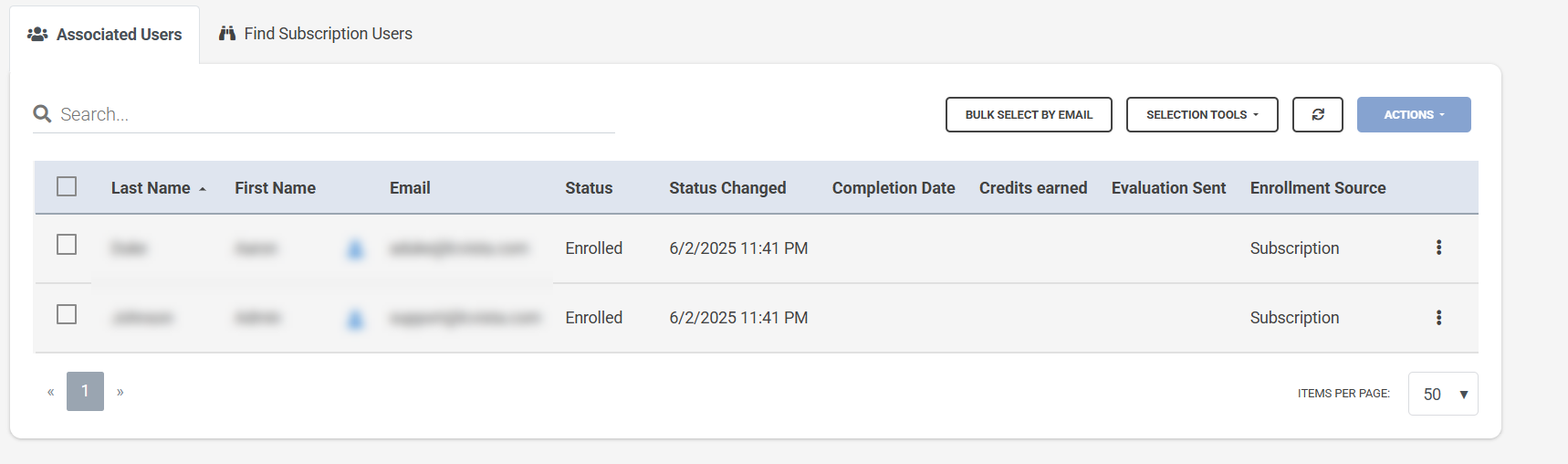The image size is (1568, 464).
Task: Click into the Search field
Action: click(x=329, y=114)
